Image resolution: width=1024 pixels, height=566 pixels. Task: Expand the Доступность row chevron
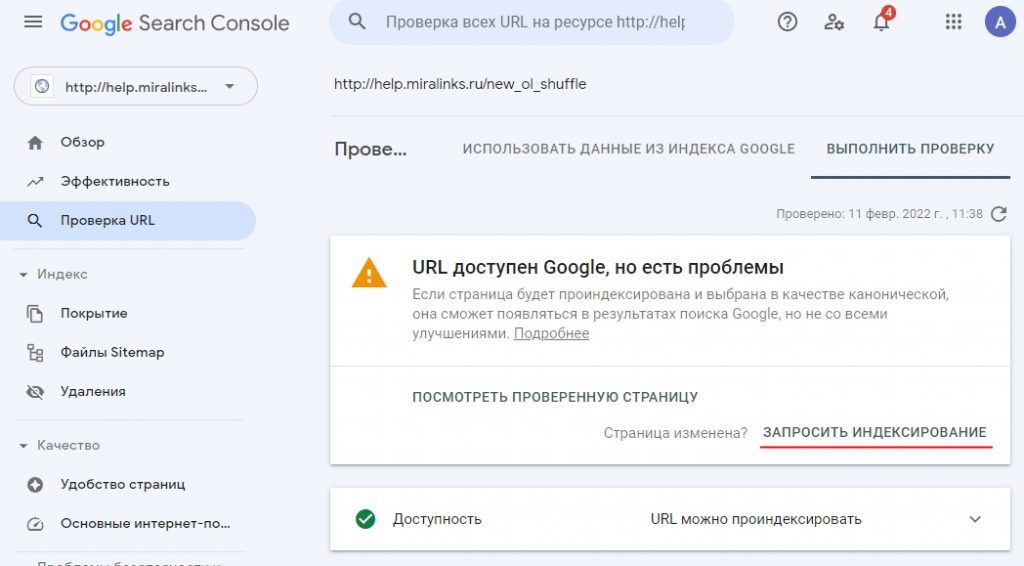click(975, 520)
